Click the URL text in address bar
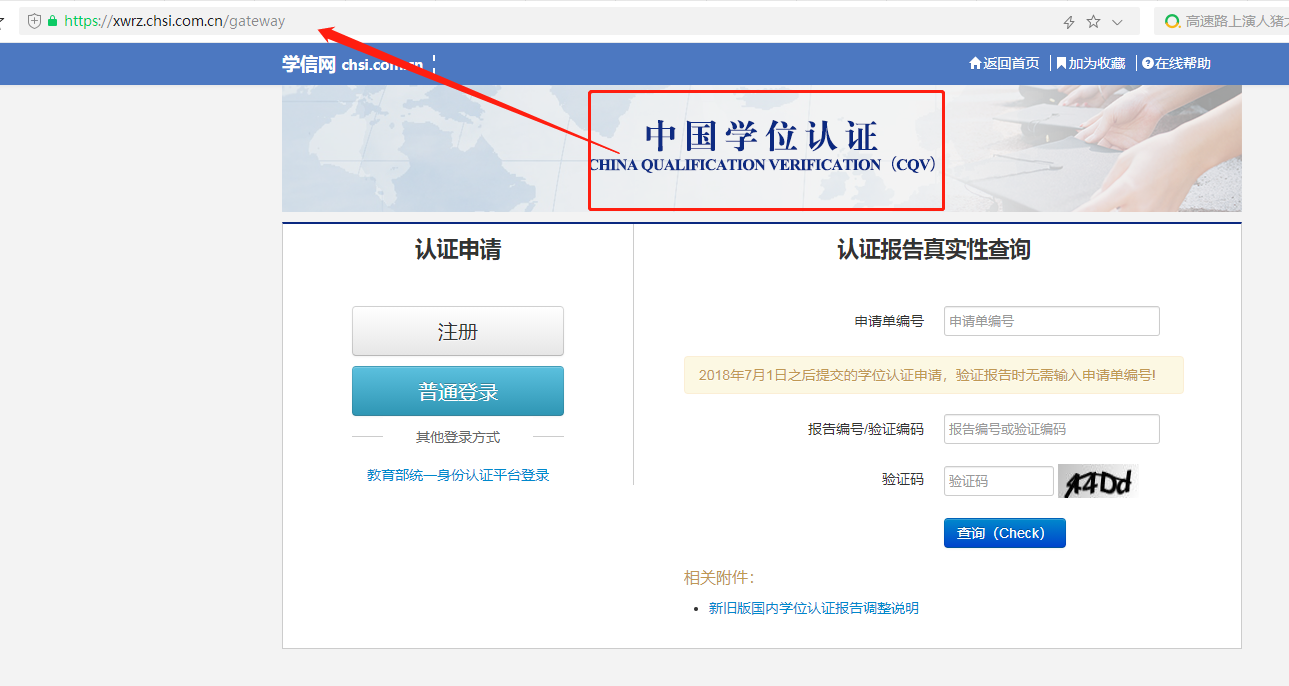 (x=175, y=21)
